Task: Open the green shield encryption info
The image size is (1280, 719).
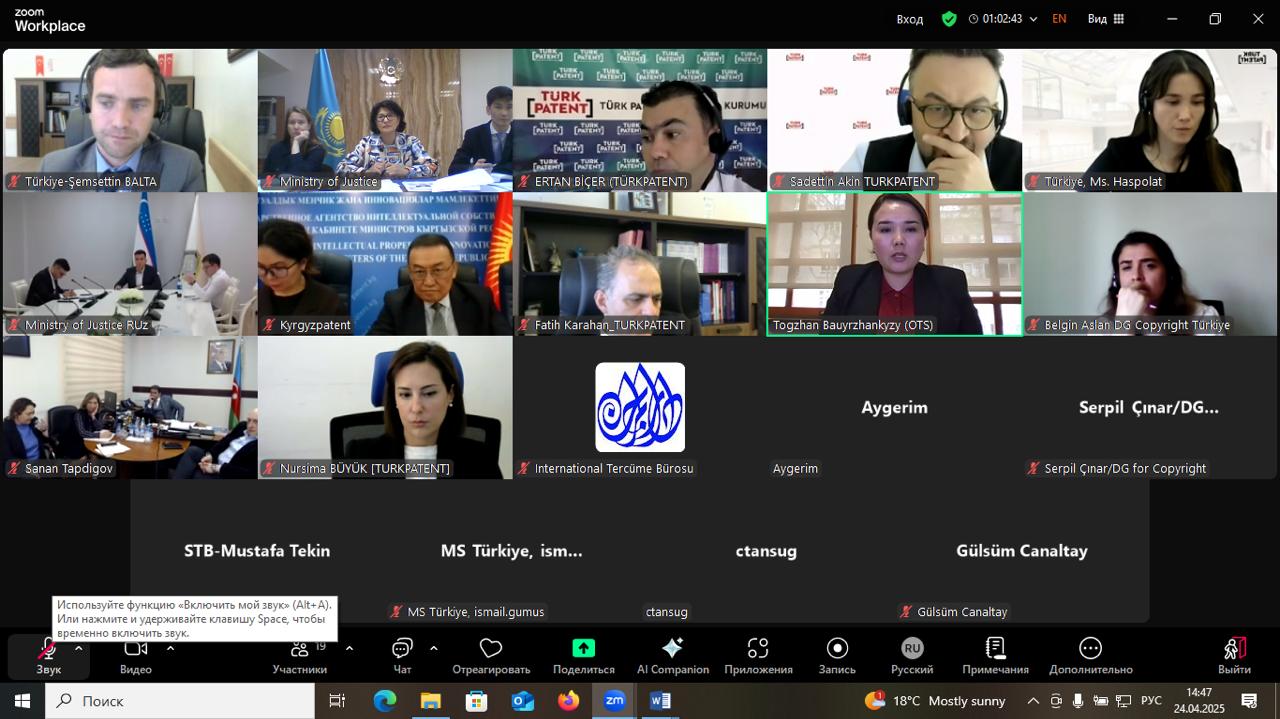Action: click(949, 19)
